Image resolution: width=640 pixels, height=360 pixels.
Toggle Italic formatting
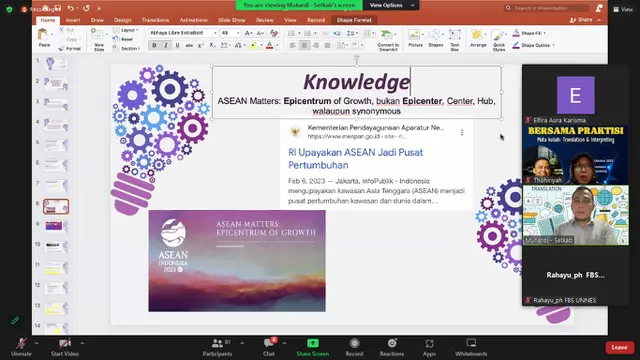tap(166, 45)
